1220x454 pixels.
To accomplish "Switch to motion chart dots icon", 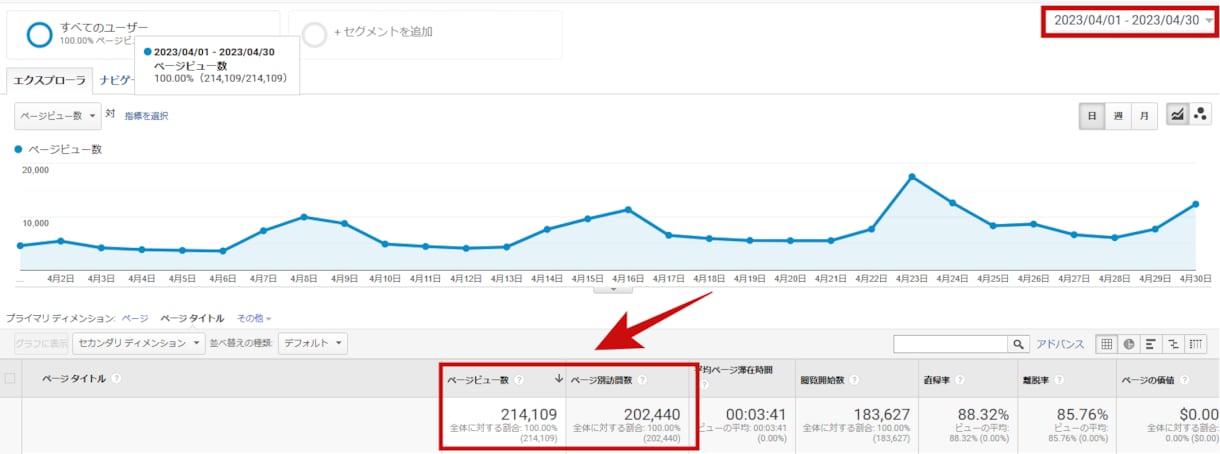I will coord(1200,116).
